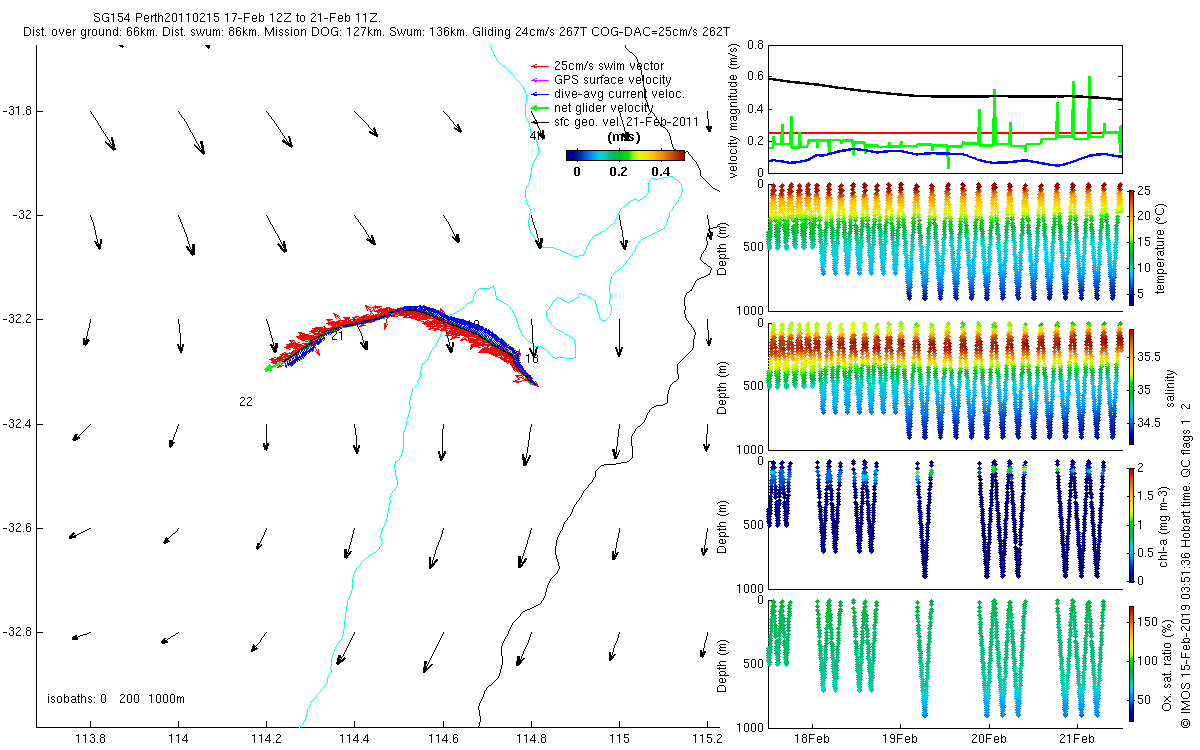Click the magenta GPS surface velocity legend arrow

(539, 80)
